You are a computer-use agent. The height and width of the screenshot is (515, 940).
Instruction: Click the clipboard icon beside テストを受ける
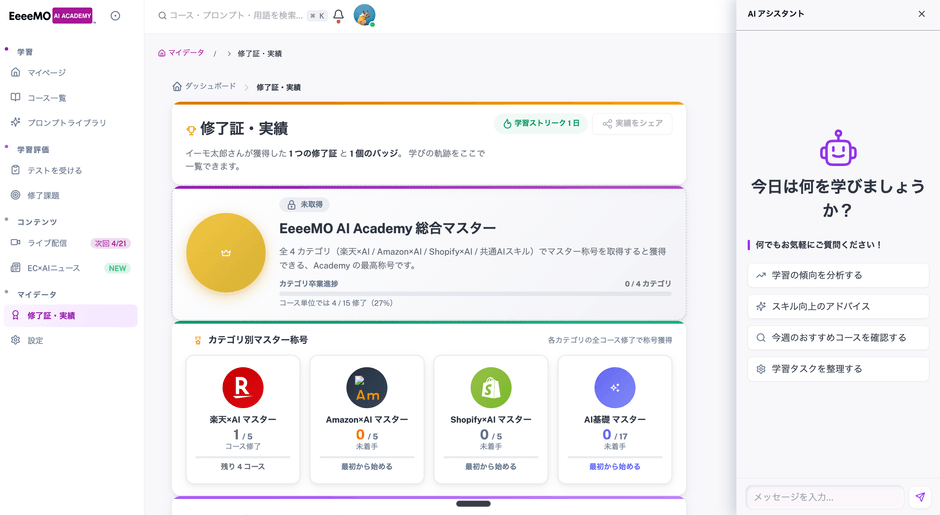click(16, 170)
